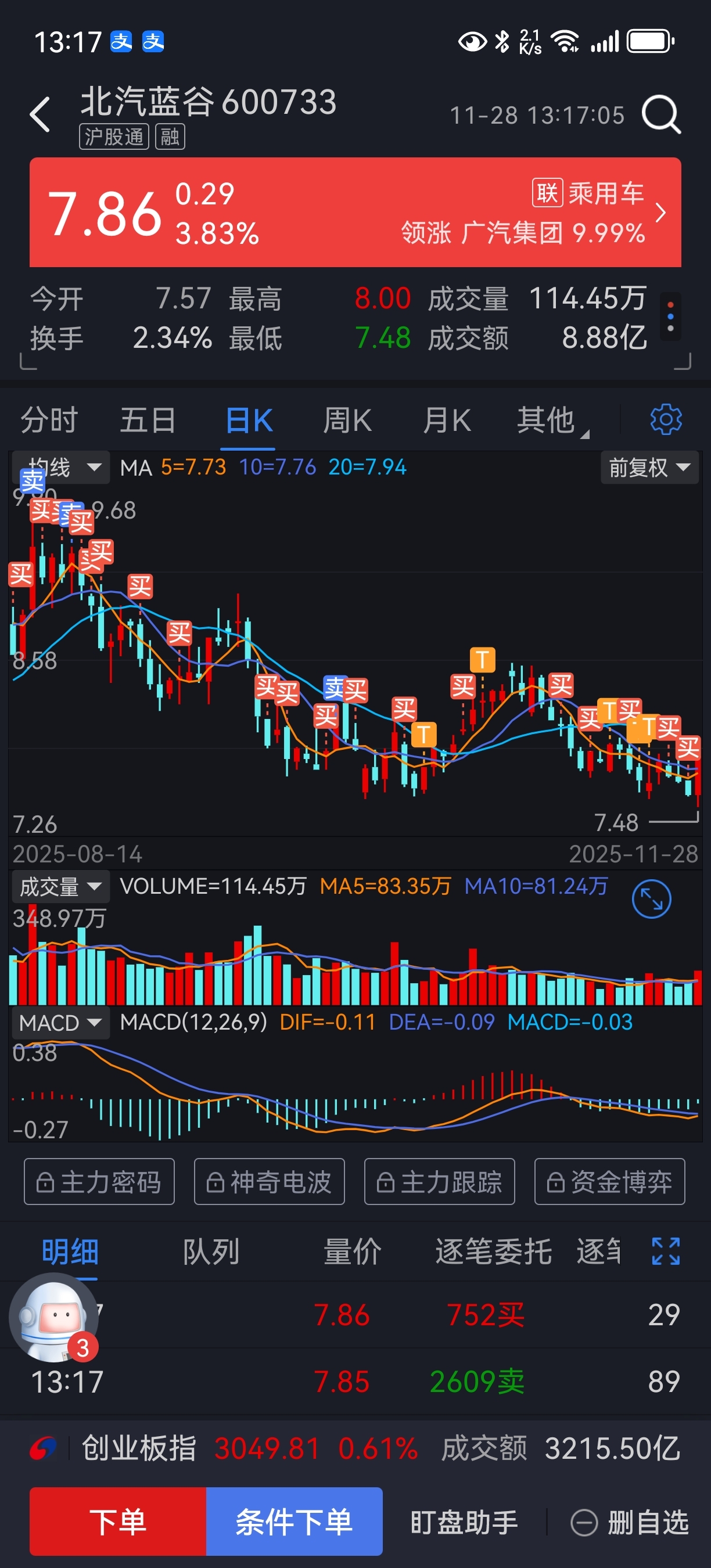The width and height of the screenshot is (711, 1568).
Task: Select the 日K chart tab
Action: click(249, 420)
